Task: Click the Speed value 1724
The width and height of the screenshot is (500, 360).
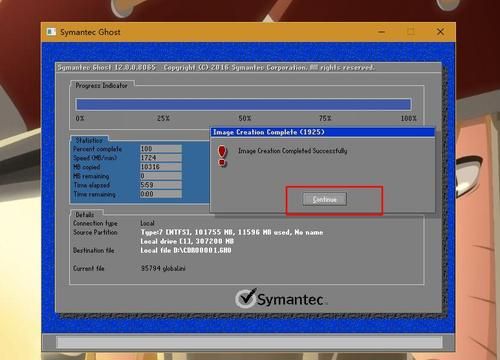Action: click(161, 158)
